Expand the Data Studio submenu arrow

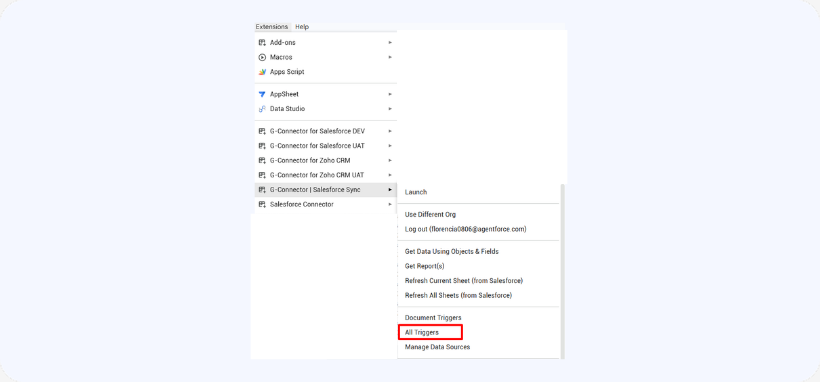pyautogui.click(x=390, y=109)
